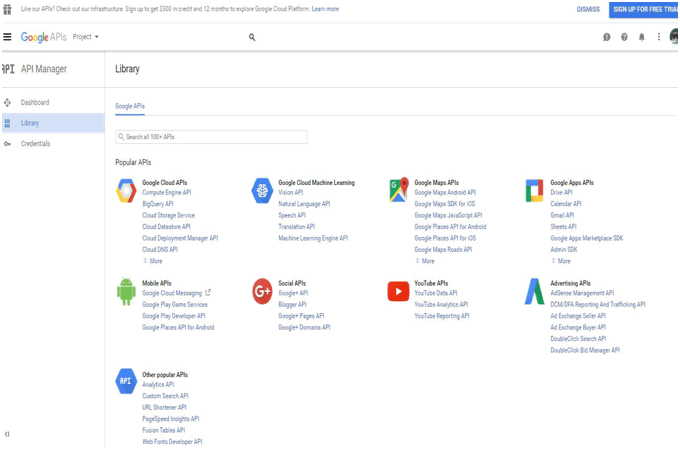Click the user account avatar
Screen dimensions: 680x450
(x=674, y=36)
